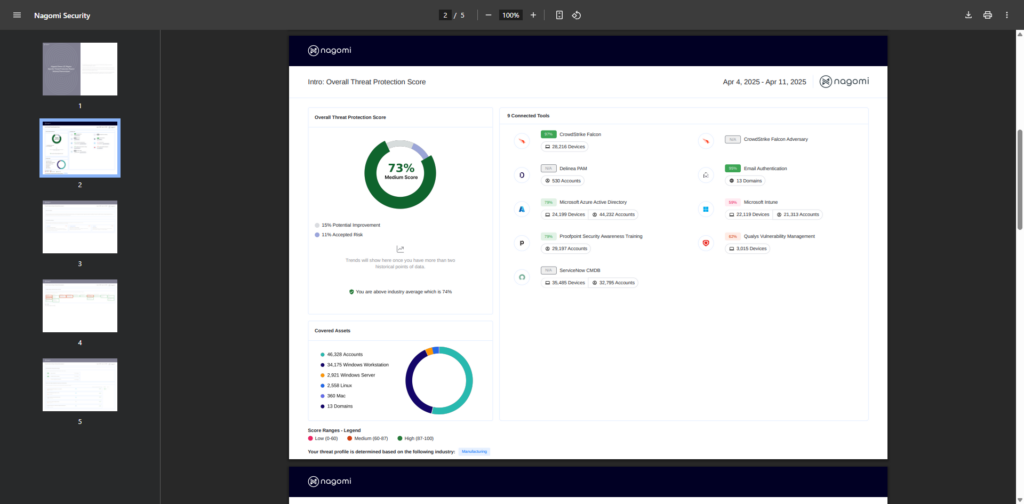Click the 'Intro: Overall Threat Protection Score' heading
Image resolution: width=1024 pixels, height=504 pixels.
pos(367,82)
